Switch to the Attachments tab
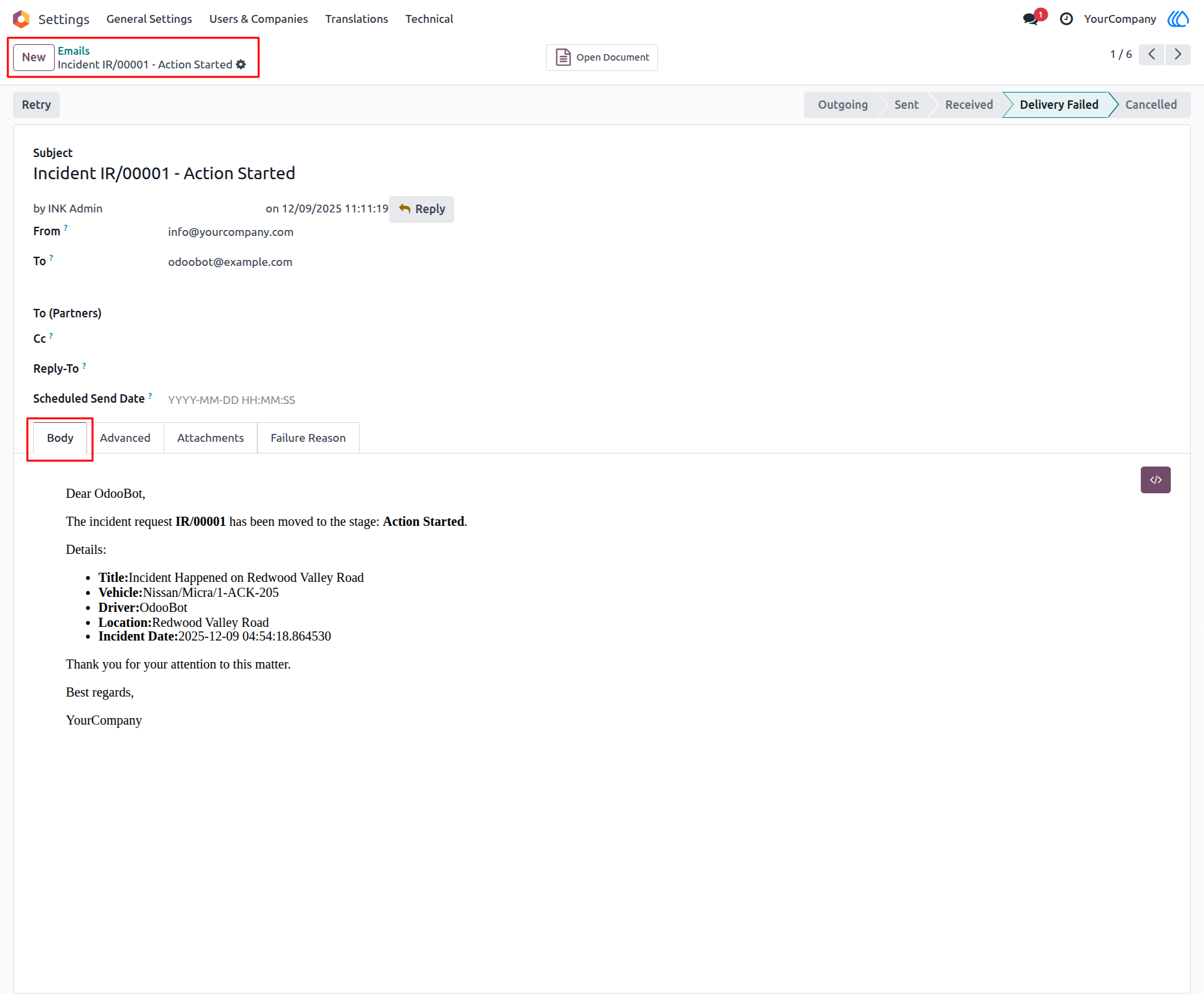This screenshot has width=1204, height=995. [x=210, y=438]
